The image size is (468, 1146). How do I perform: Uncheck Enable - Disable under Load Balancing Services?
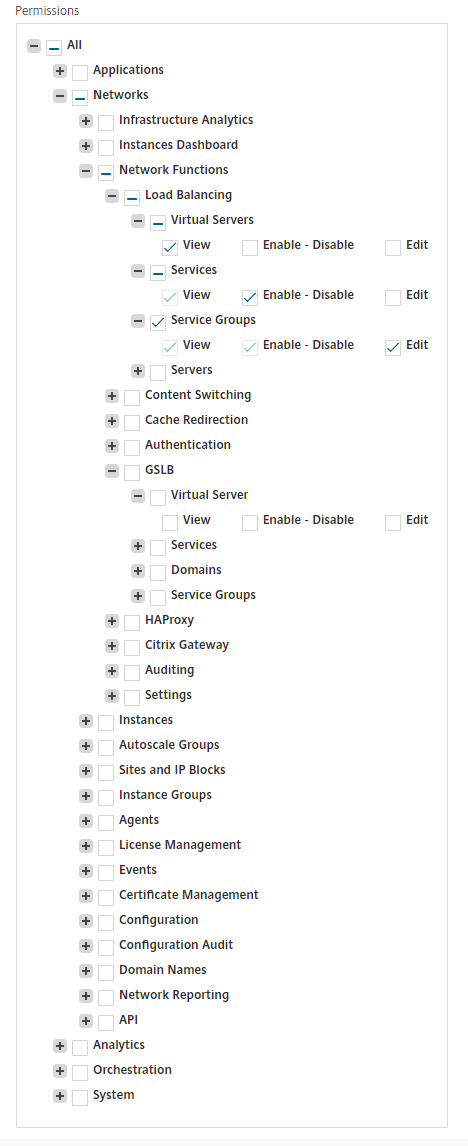(x=250, y=297)
